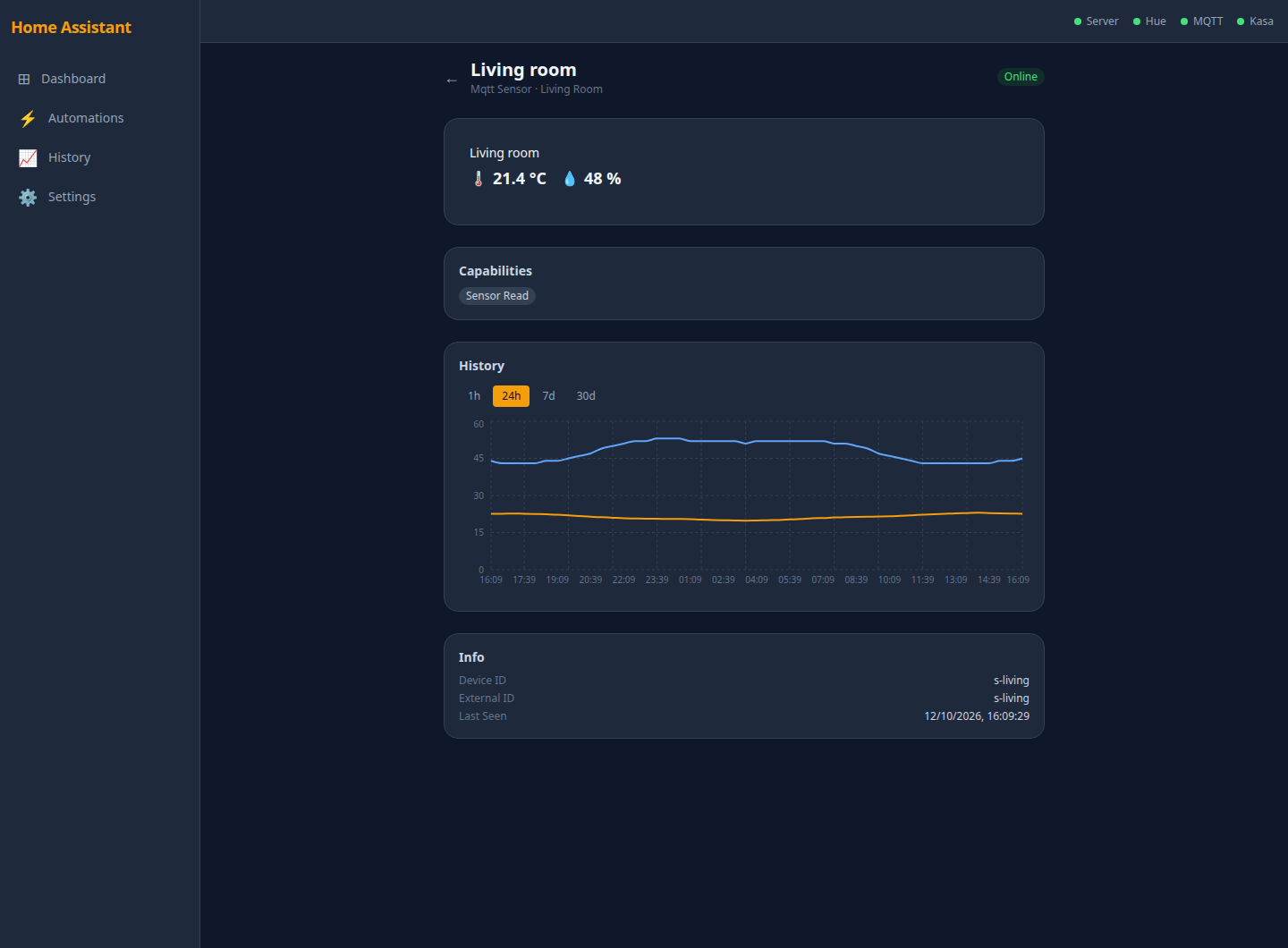Click the Server status green dot
The image size is (1288, 948).
[x=1078, y=21]
